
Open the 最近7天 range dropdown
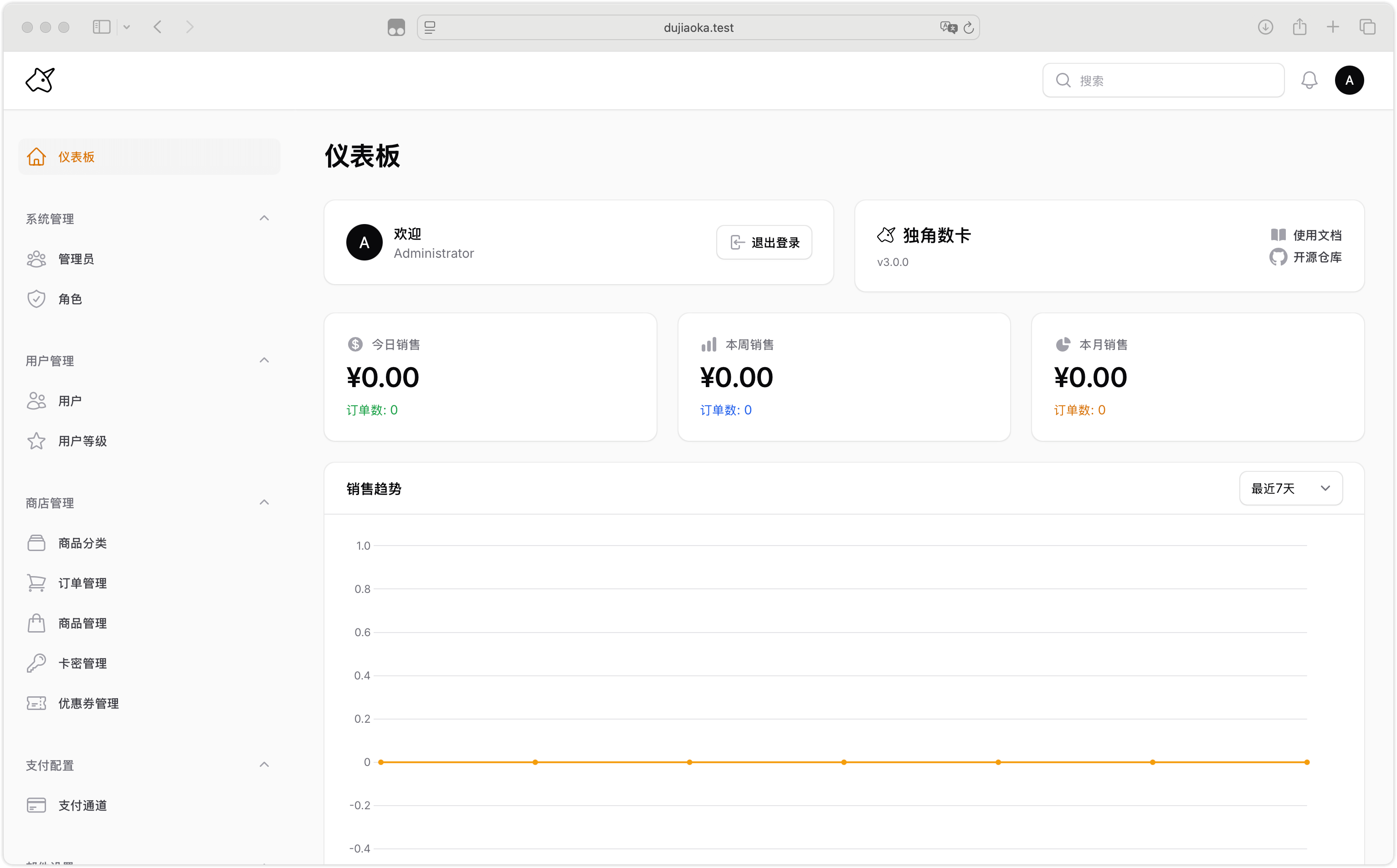pos(1290,489)
